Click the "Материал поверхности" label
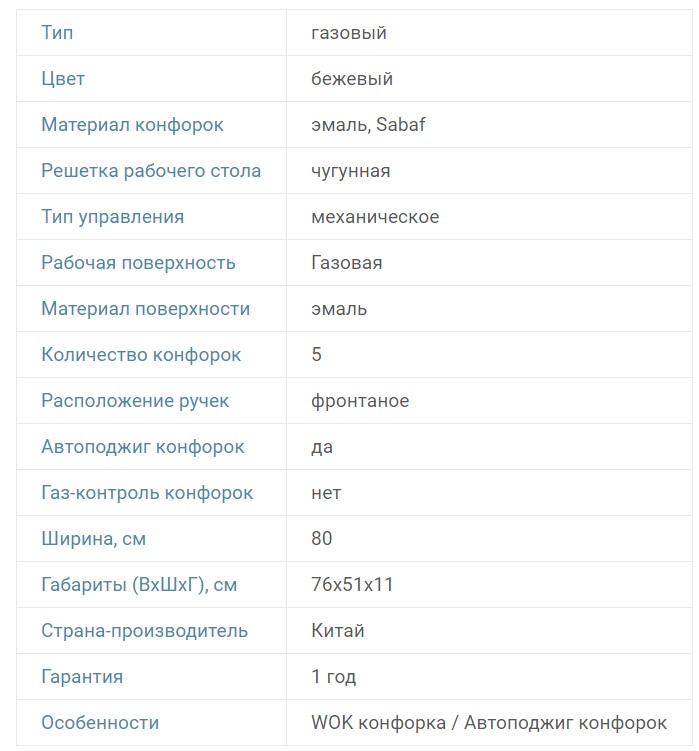The image size is (699, 751). click(145, 309)
